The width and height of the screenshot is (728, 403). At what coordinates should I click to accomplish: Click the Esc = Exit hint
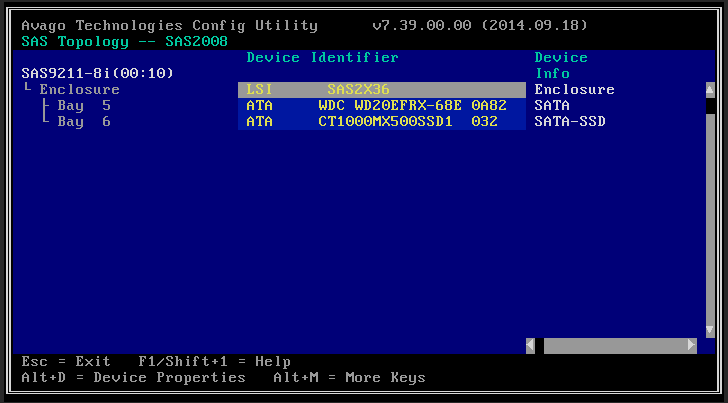[x=66, y=361]
